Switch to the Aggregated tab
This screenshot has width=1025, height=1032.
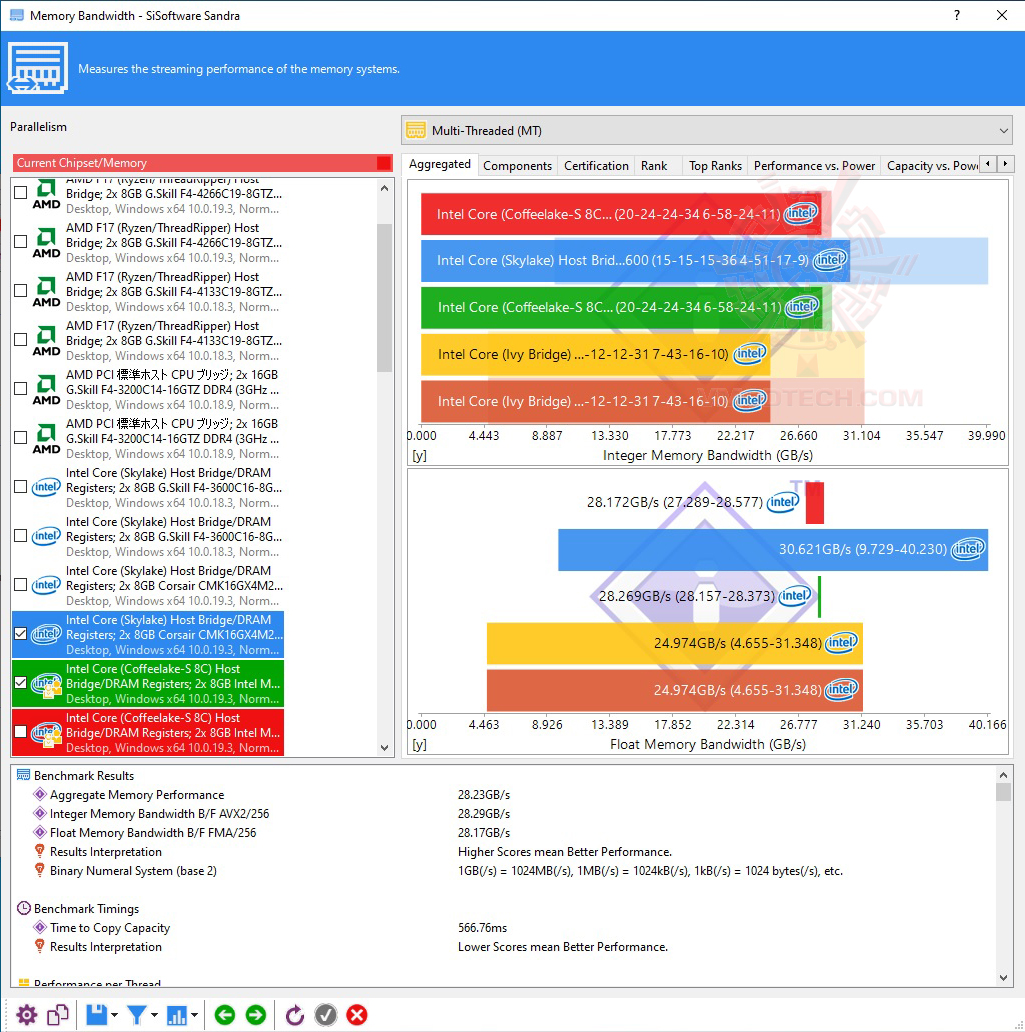(440, 164)
